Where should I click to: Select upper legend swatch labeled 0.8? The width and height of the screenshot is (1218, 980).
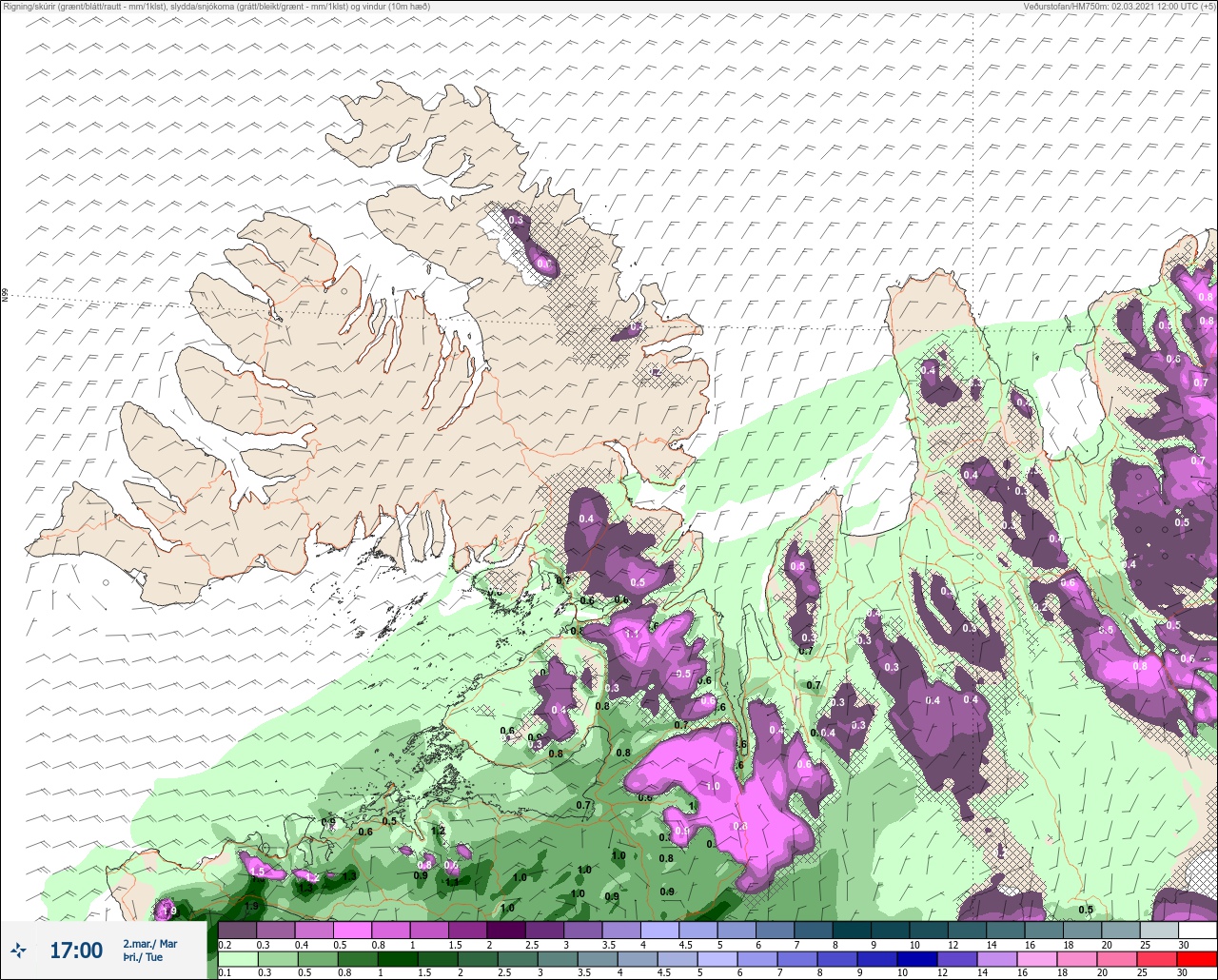coord(391,930)
